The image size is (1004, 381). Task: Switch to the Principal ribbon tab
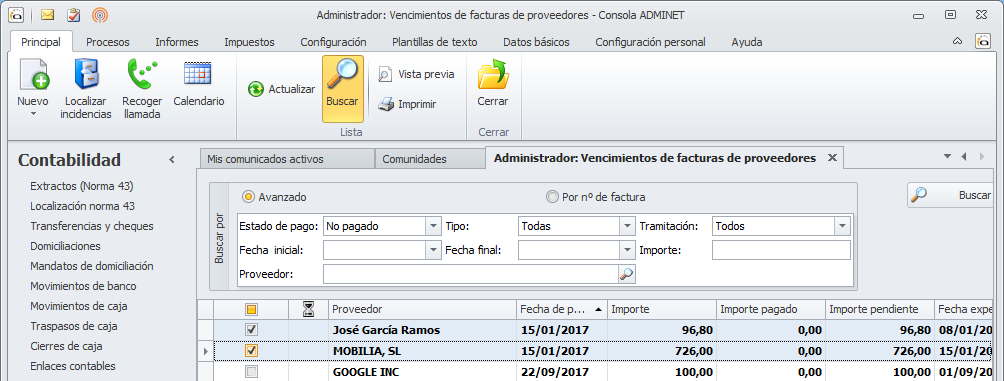[x=41, y=42]
